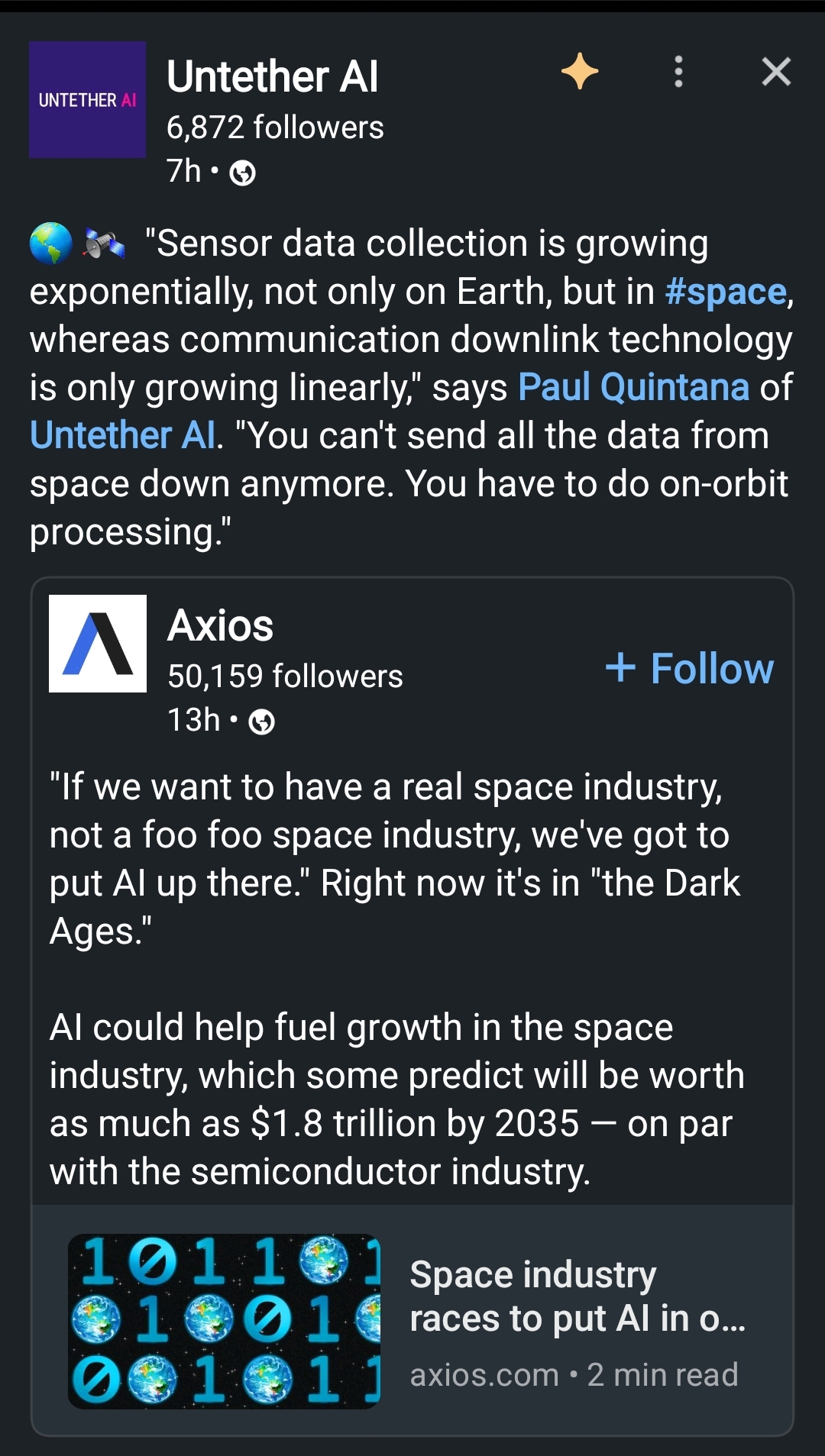Open the binary Earth article thumbnail

[224, 1321]
